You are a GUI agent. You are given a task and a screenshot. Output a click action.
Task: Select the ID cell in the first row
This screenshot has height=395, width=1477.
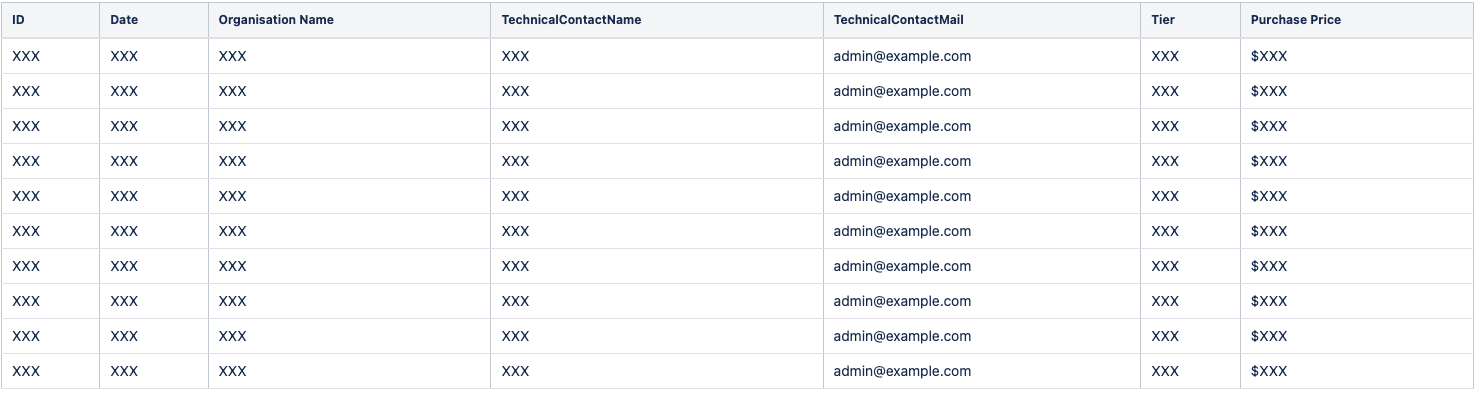coord(50,56)
